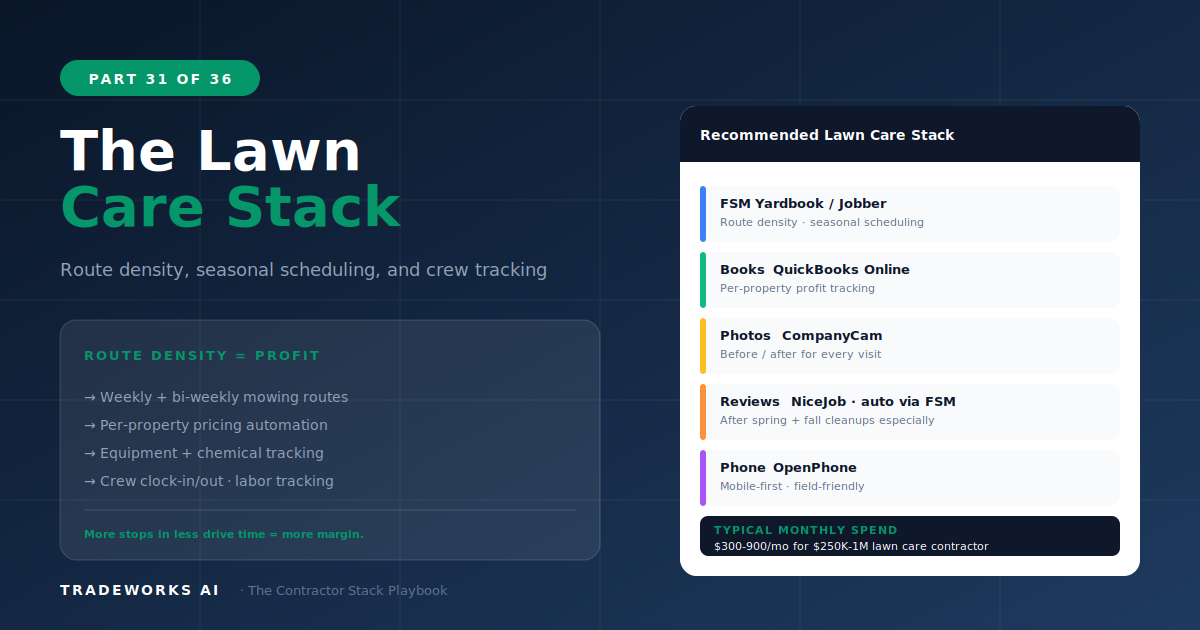
Task: Click 'Per-property profit tracking' description
Action: coord(797,288)
